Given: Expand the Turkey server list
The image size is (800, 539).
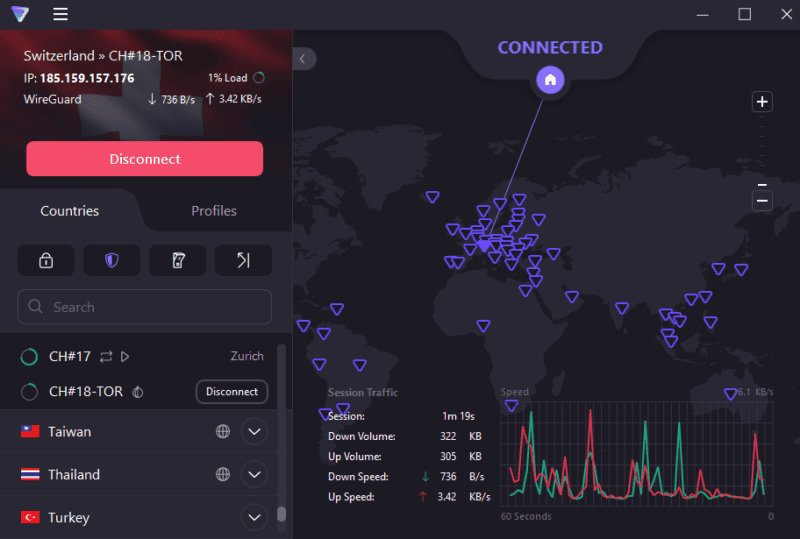Looking at the screenshot, I should (254, 517).
